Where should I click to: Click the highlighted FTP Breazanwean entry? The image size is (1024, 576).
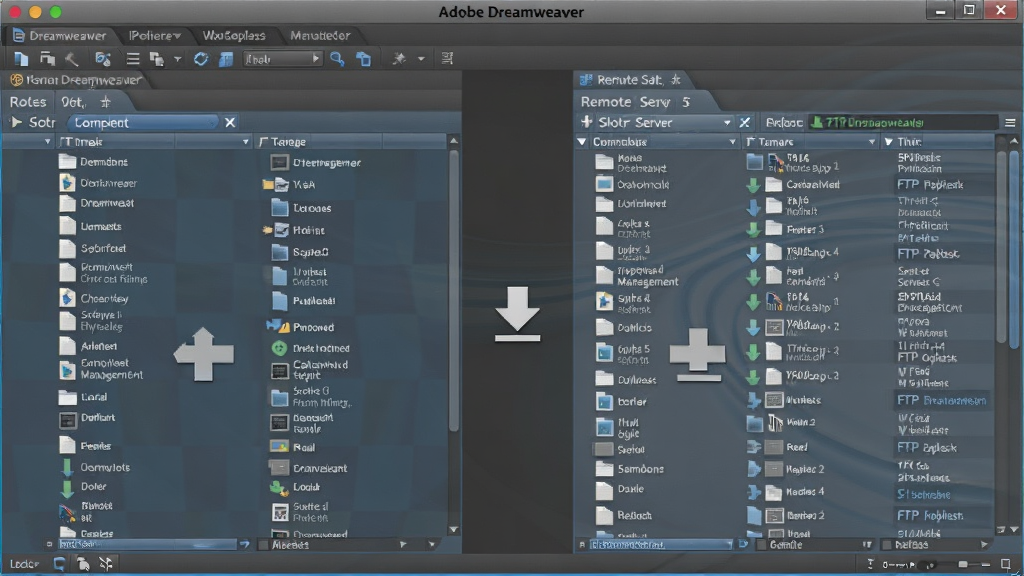[x=942, y=400]
